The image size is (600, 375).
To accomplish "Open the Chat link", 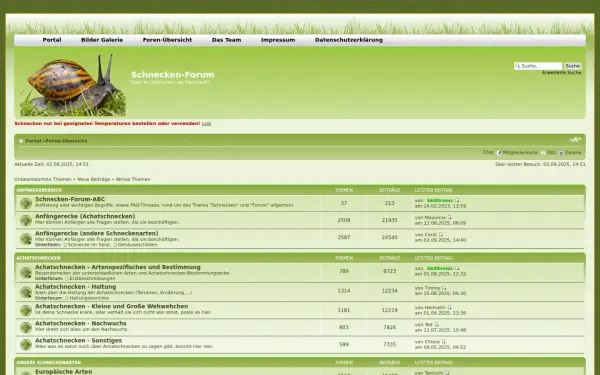I will pos(488,152).
